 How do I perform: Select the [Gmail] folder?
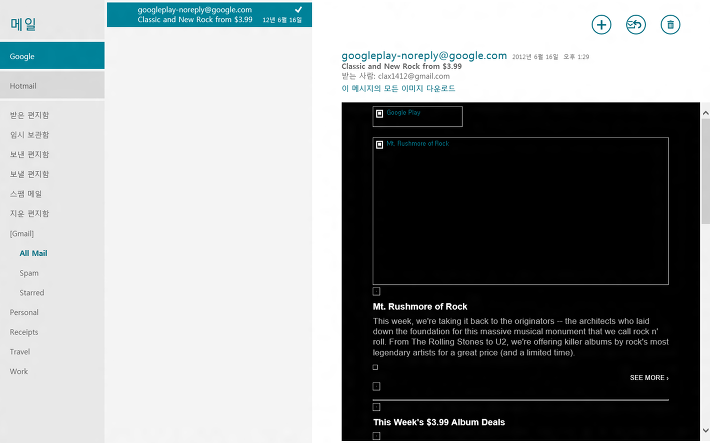(22, 234)
